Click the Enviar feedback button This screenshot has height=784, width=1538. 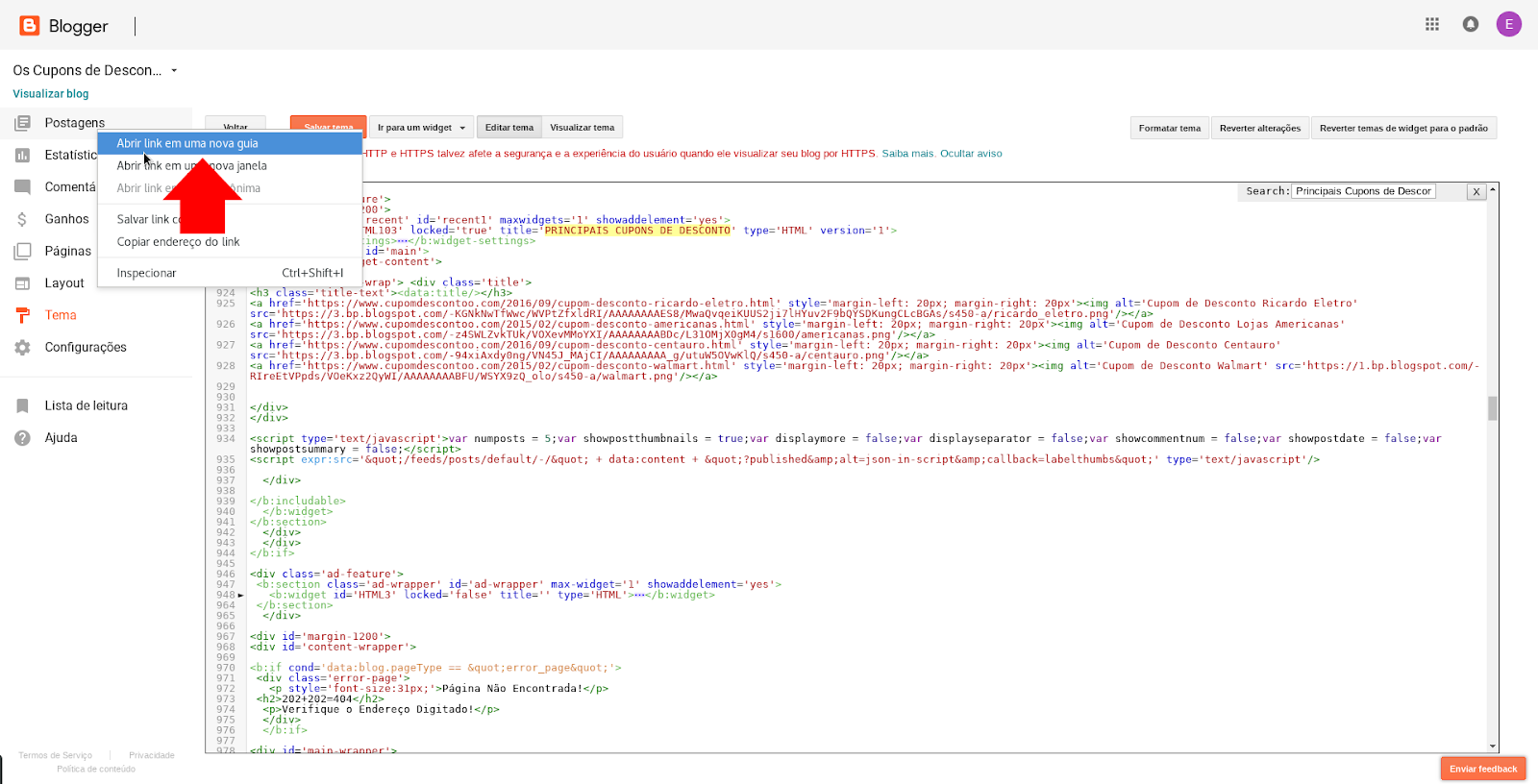pyautogui.click(x=1483, y=769)
